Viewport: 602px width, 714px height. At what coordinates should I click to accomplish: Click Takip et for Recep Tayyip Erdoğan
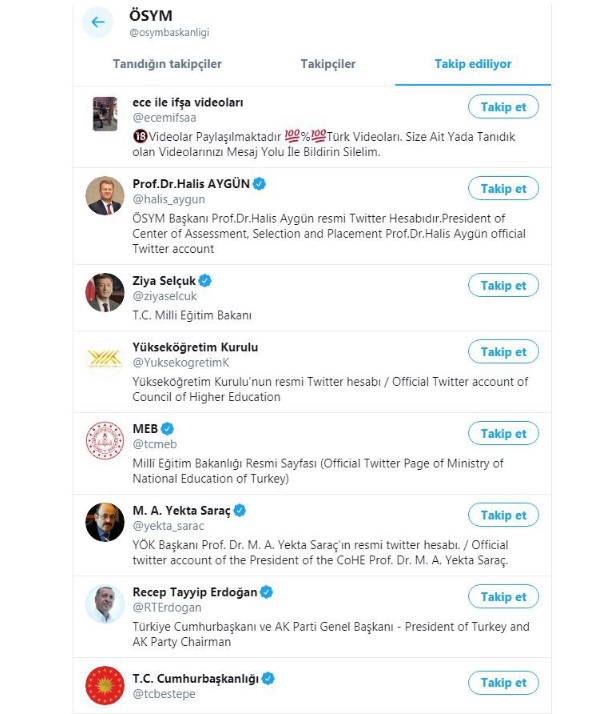(503, 597)
